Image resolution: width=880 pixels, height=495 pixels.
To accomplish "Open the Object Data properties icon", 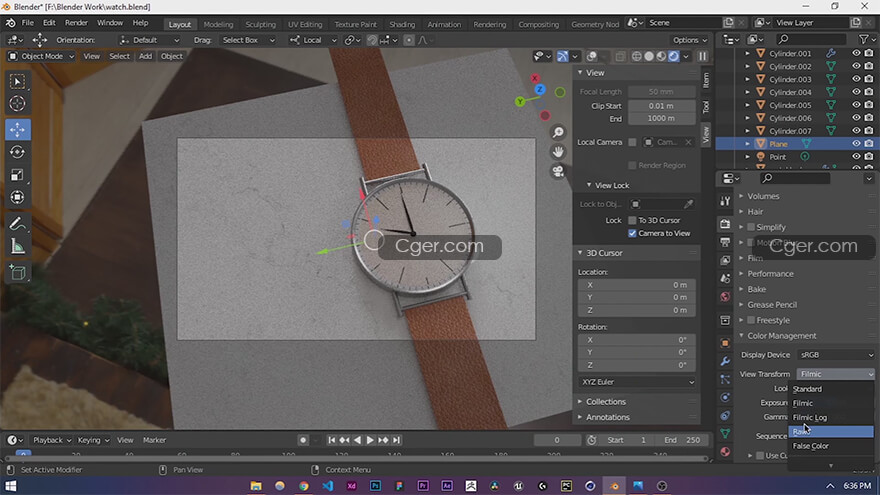I will [x=725, y=434].
